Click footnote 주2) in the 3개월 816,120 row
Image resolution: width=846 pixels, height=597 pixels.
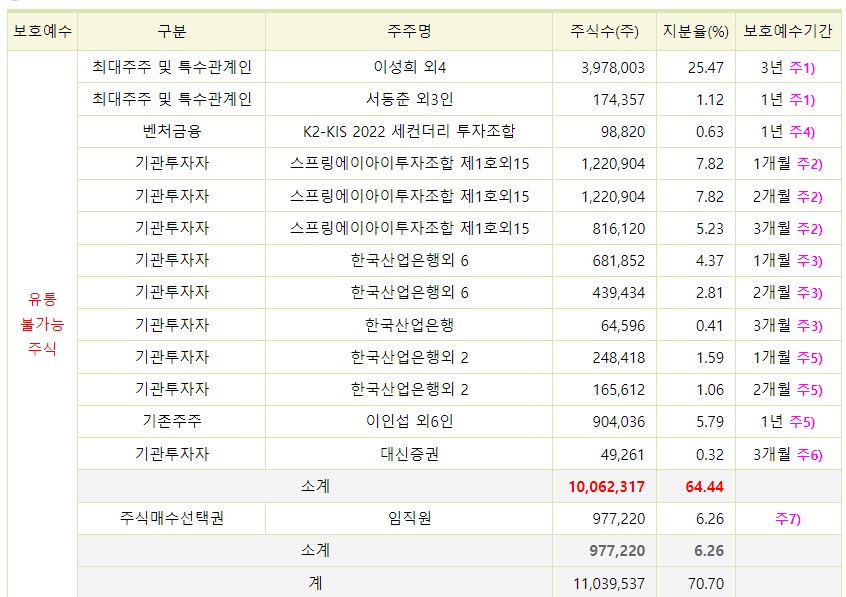coord(810,227)
